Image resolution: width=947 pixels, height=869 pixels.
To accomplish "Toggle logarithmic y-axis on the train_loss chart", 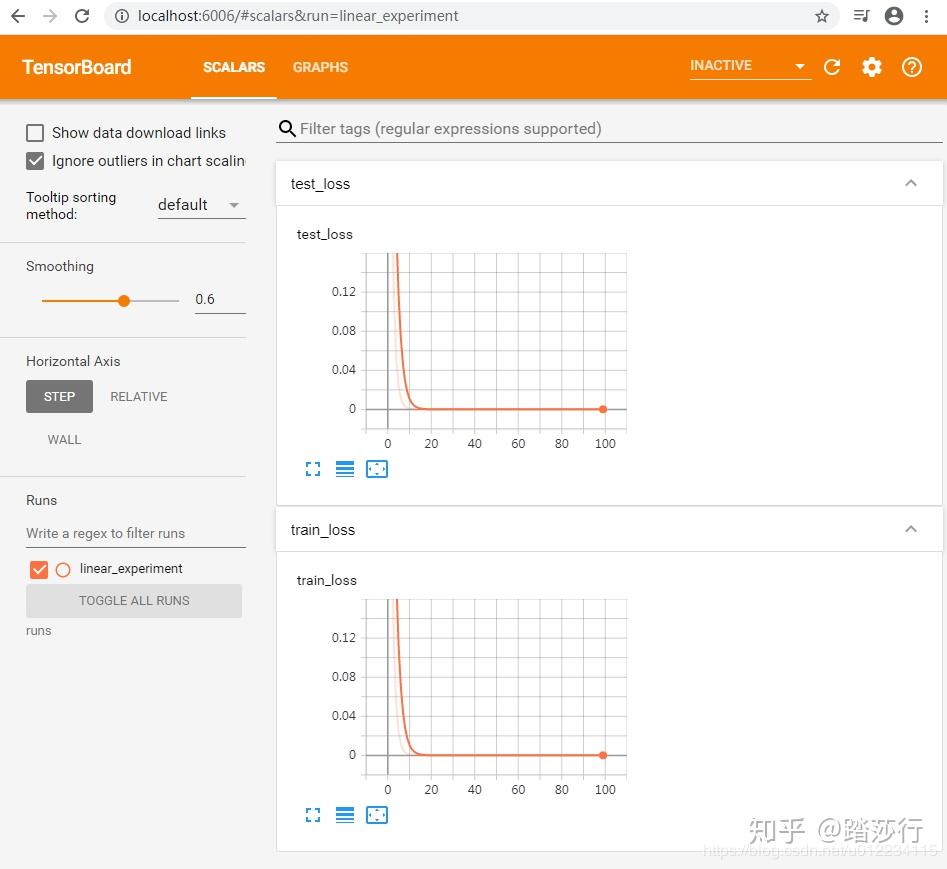I will click(x=344, y=814).
